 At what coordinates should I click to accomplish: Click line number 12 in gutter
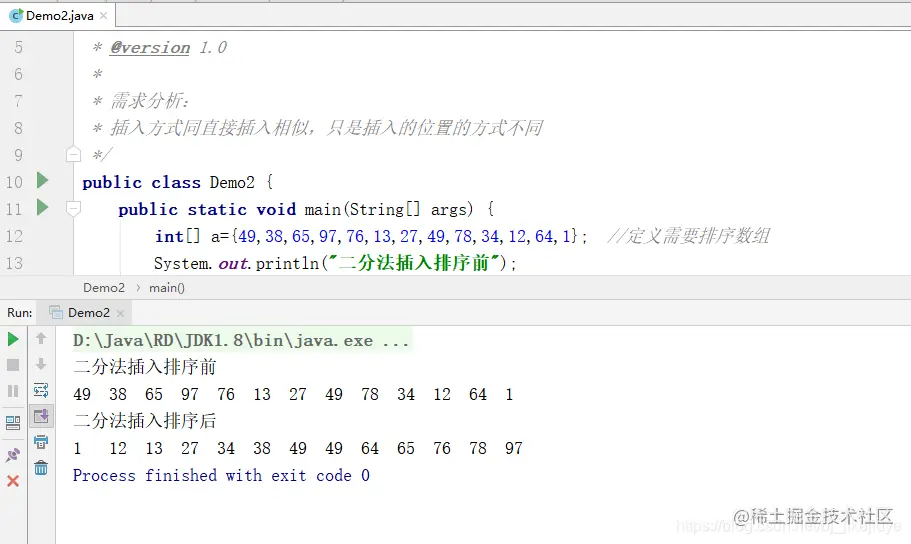(x=15, y=236)
